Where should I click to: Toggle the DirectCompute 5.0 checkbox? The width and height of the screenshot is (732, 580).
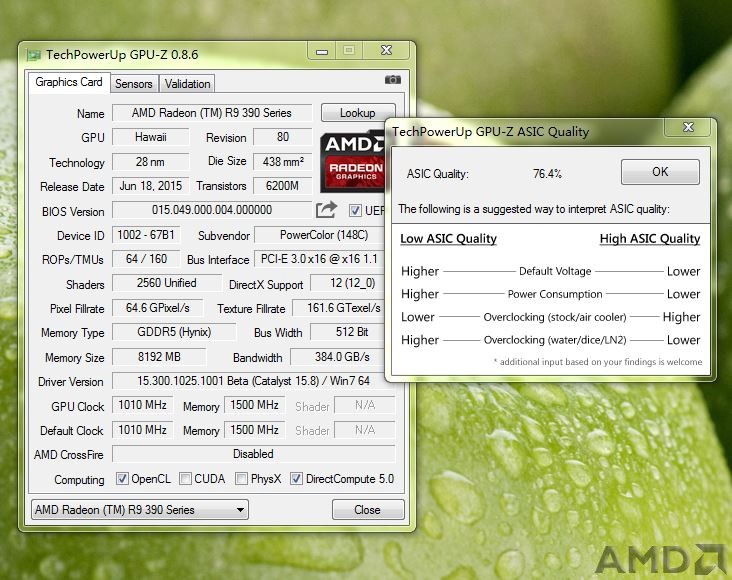(296, 479)
